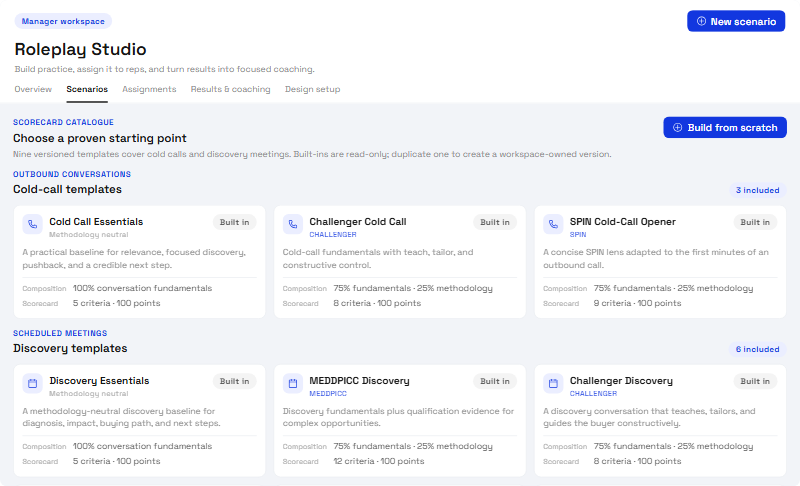
Task: Click the New scenario button
Action: 736,21
